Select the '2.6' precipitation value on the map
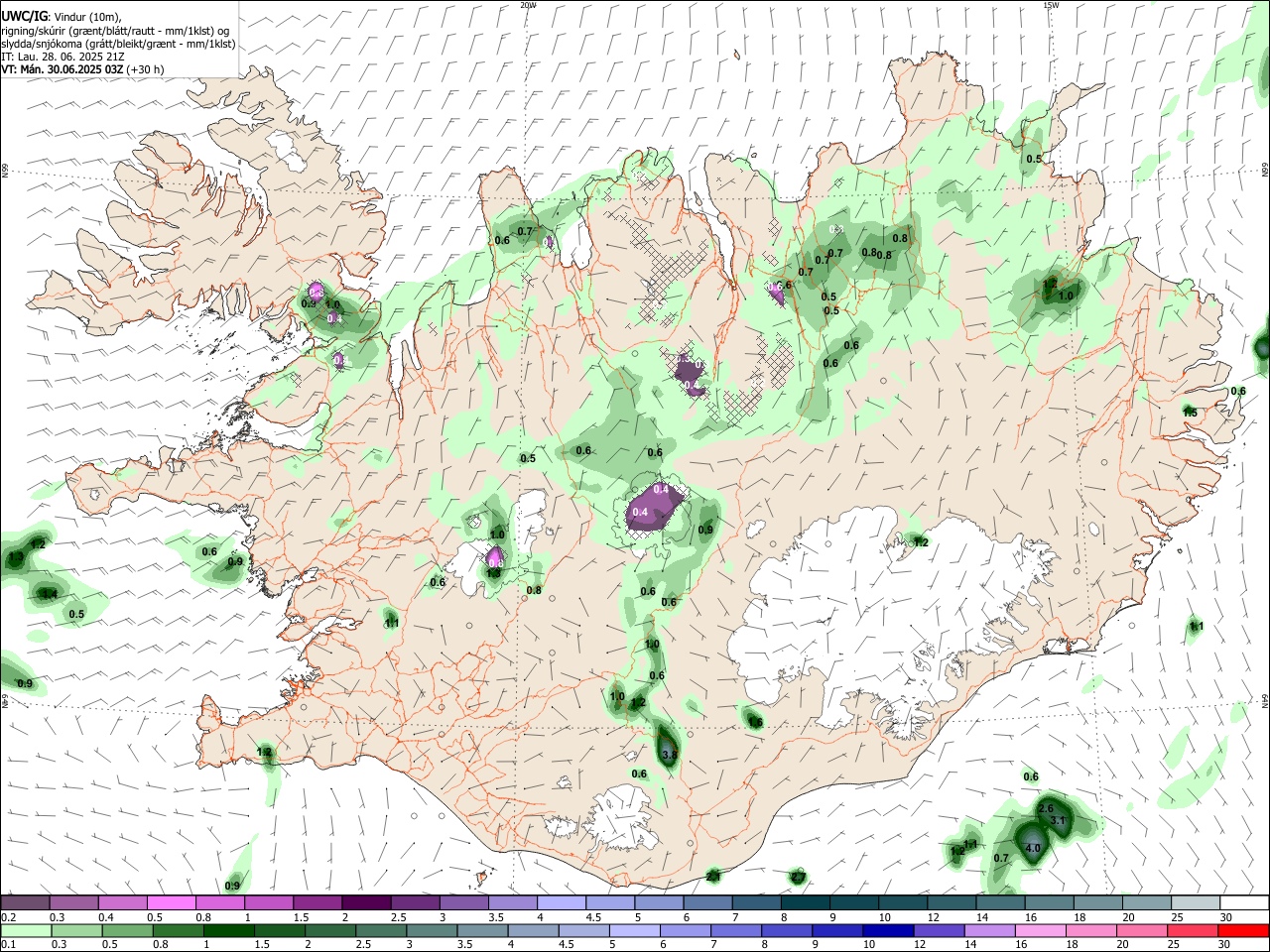 [x=1046, y=809]
